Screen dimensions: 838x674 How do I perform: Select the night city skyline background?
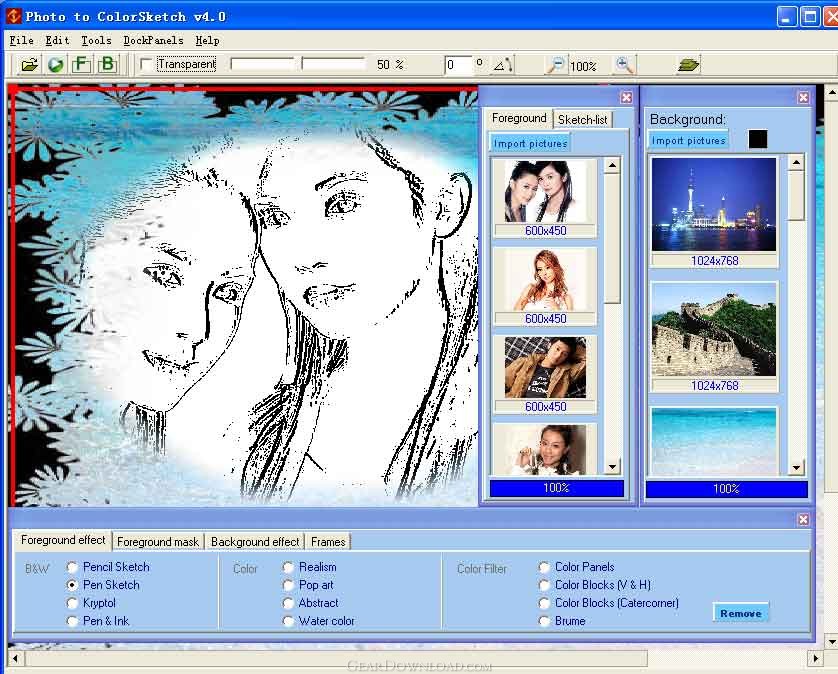click(x=714, y=204)
